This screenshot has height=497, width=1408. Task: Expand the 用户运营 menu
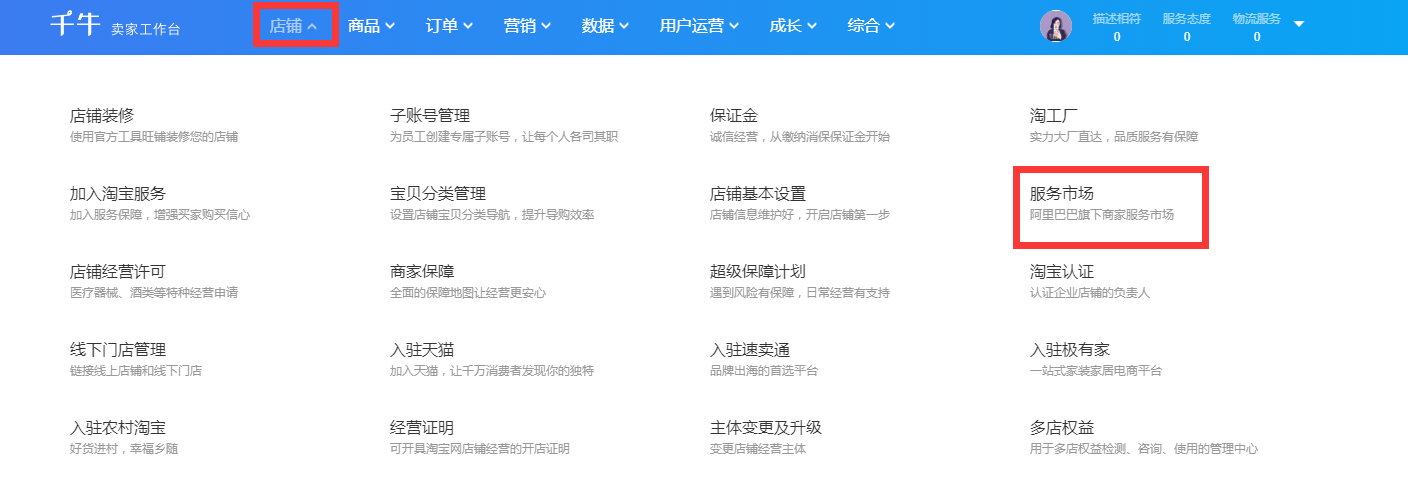coord(699,26)
